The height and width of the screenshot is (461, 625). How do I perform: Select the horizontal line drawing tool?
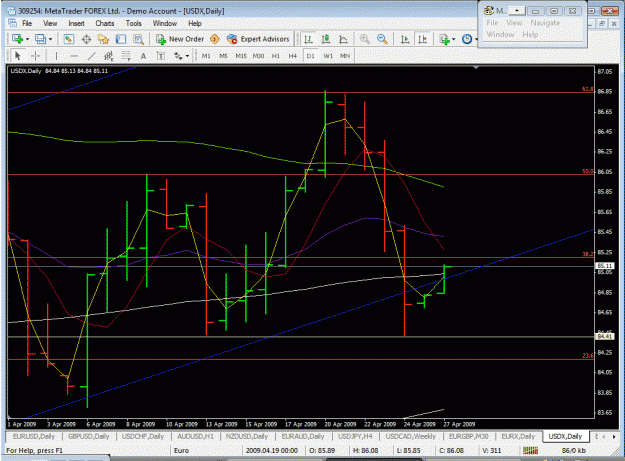point(74,56)
